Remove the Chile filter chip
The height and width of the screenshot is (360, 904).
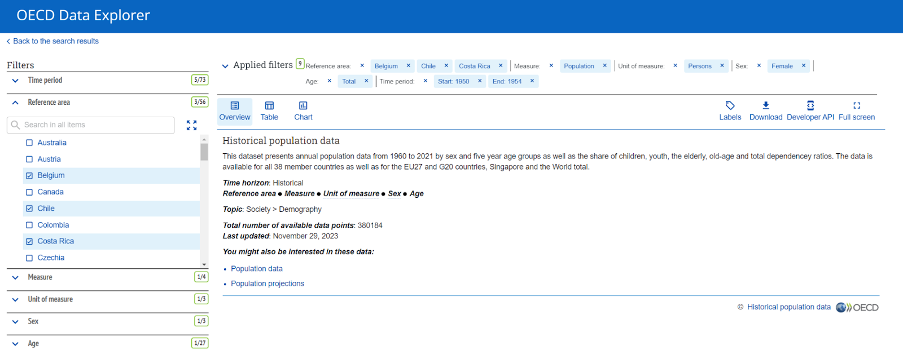click(x=446, y=66)
